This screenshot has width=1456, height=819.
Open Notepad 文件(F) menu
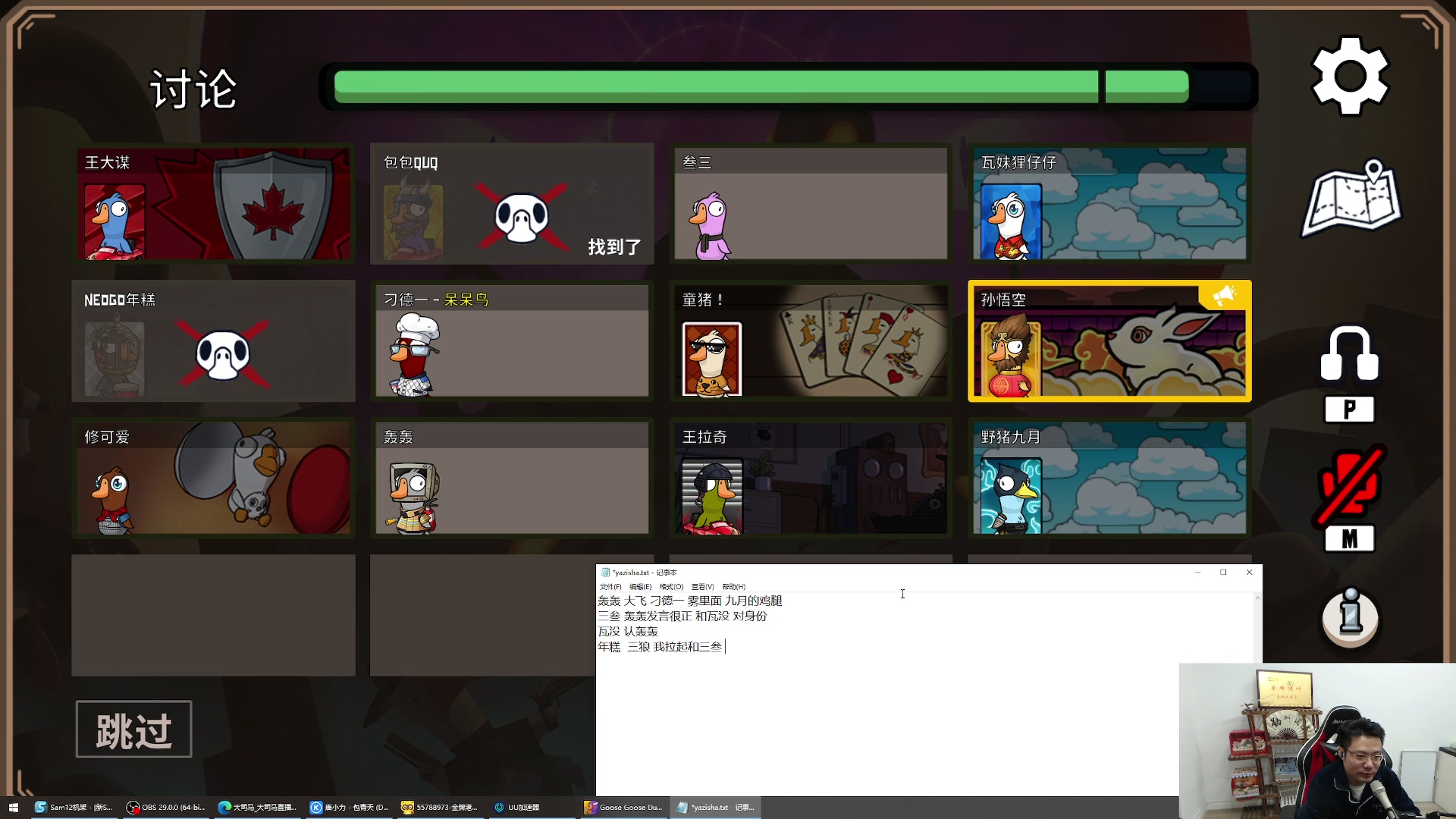[610, 587]
